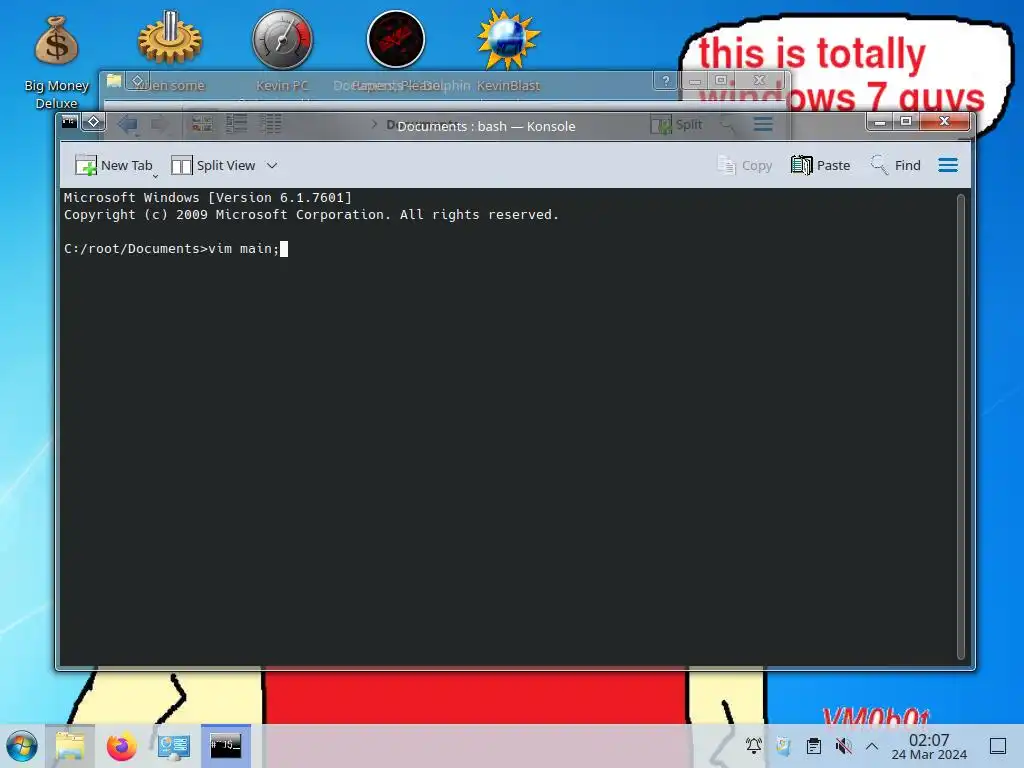The height and width of the screenshot is (768, 1024).
Task: Maximize the Konsole window
Action: coord(906,121)
